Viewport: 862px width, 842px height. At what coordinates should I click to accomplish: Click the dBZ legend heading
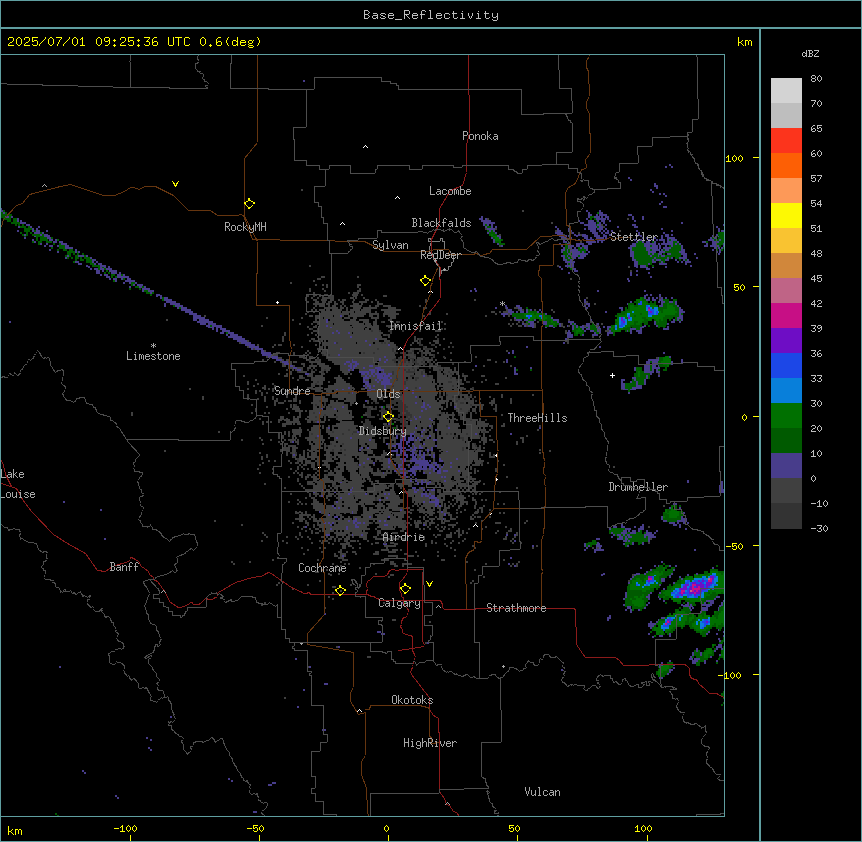pos(810,54)
